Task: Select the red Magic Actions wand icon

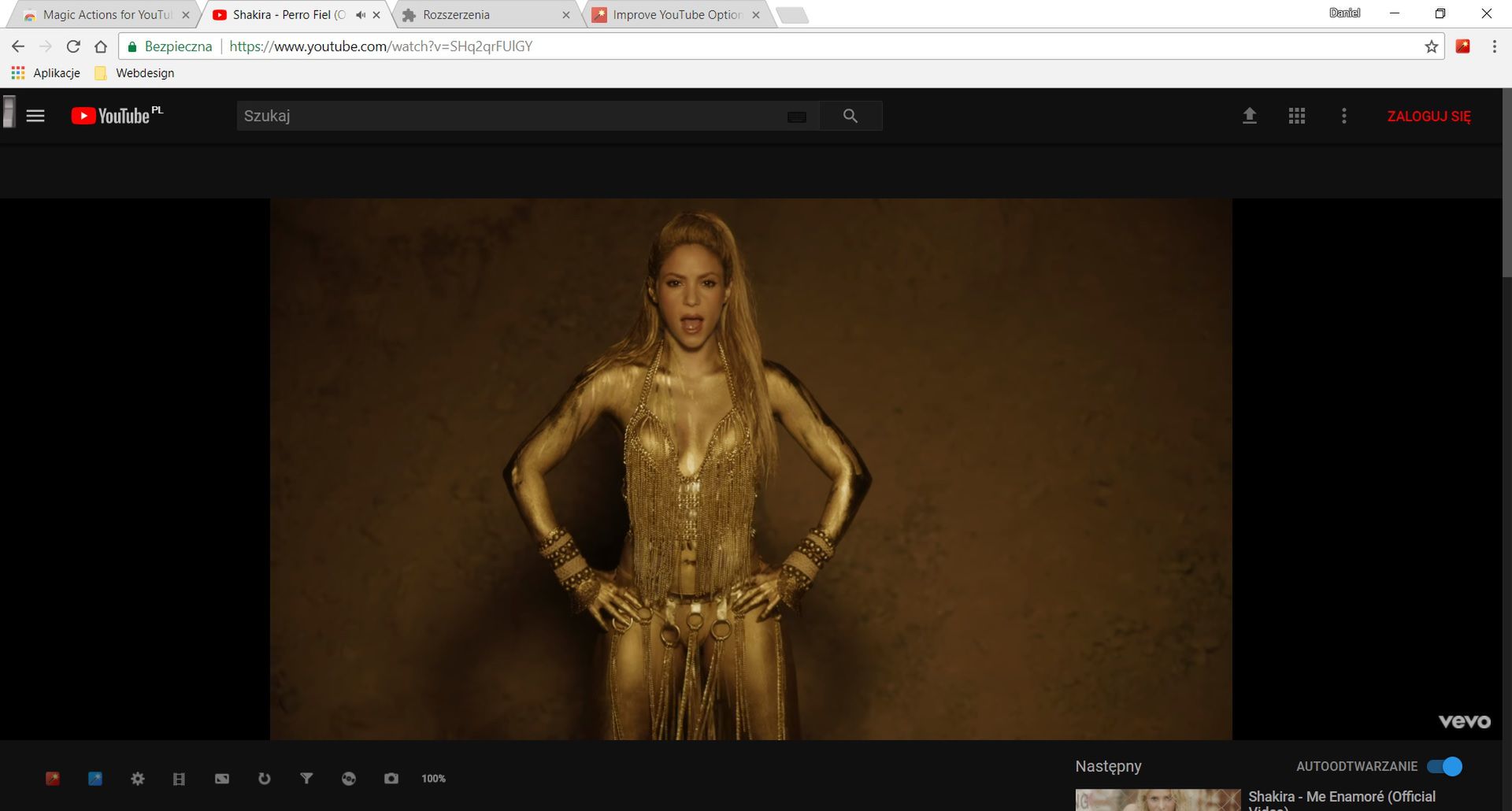Action: click(x=53, y=778)
